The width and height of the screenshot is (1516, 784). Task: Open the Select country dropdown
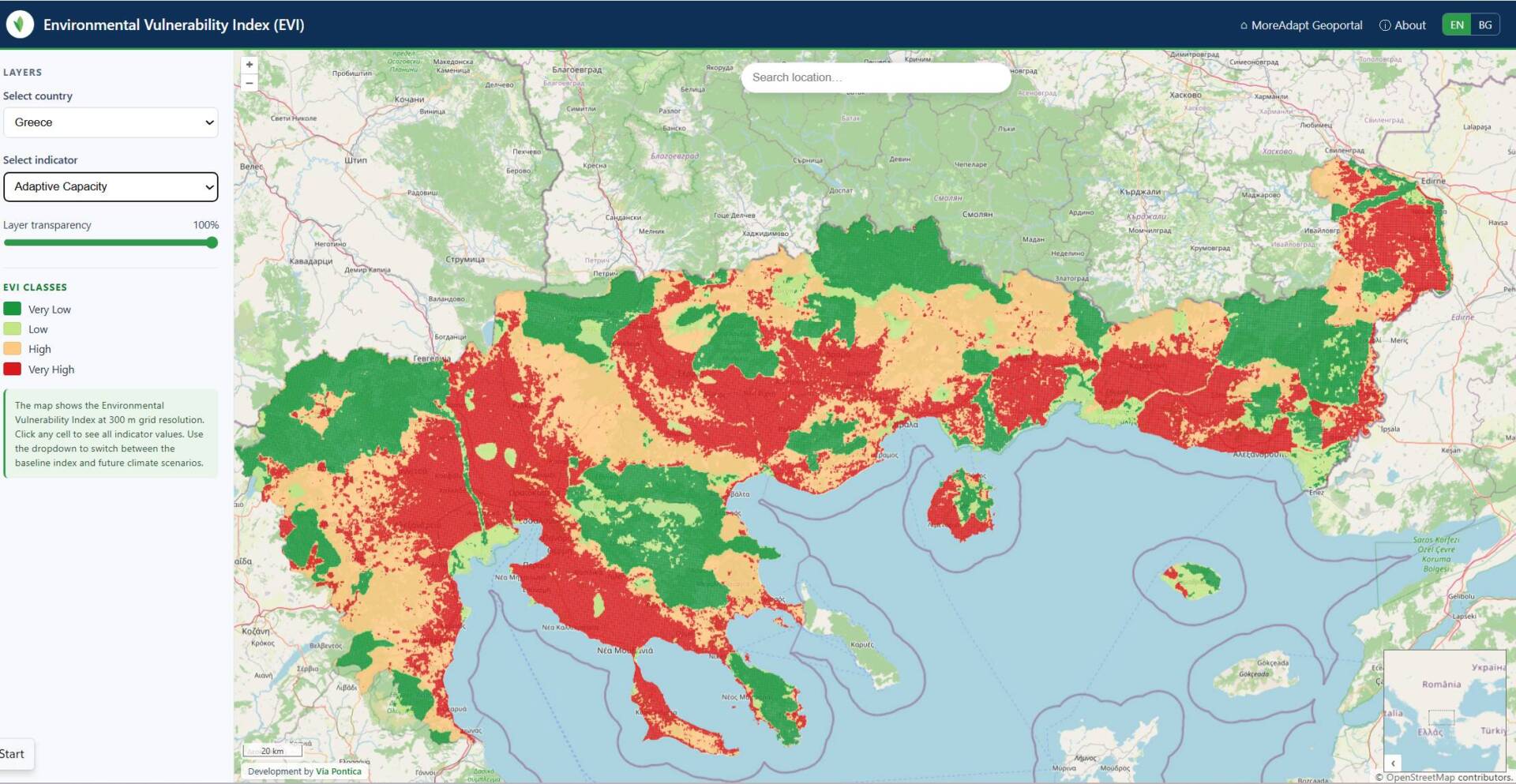pos(111,122)
